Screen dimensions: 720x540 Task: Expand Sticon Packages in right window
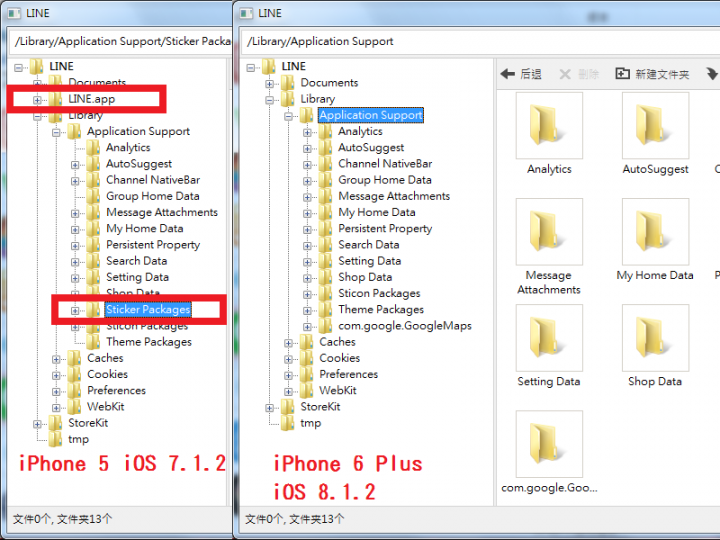[307, 294]
